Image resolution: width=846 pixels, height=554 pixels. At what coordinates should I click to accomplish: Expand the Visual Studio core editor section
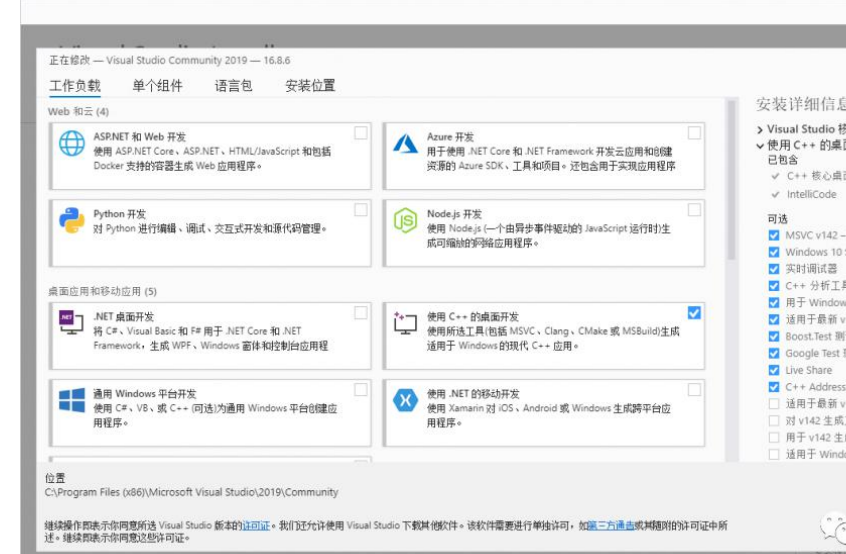(x=760, y=129)
